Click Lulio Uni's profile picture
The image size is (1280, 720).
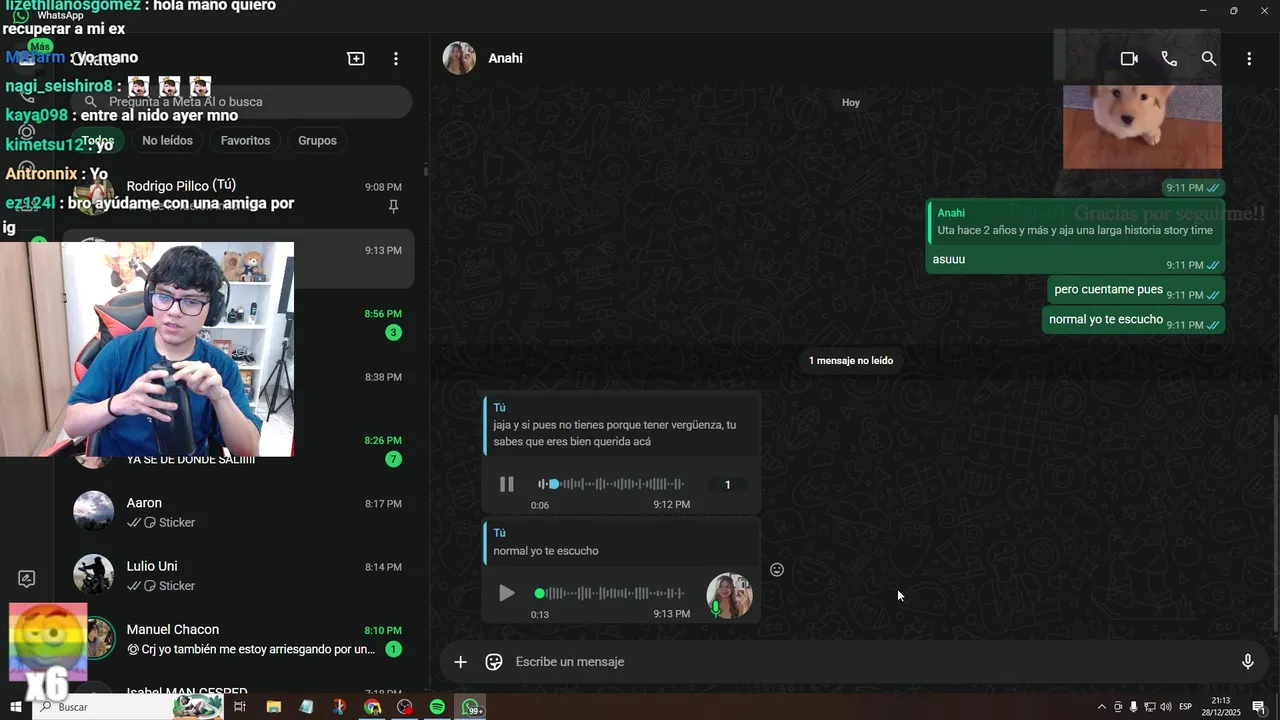point(94,574)
